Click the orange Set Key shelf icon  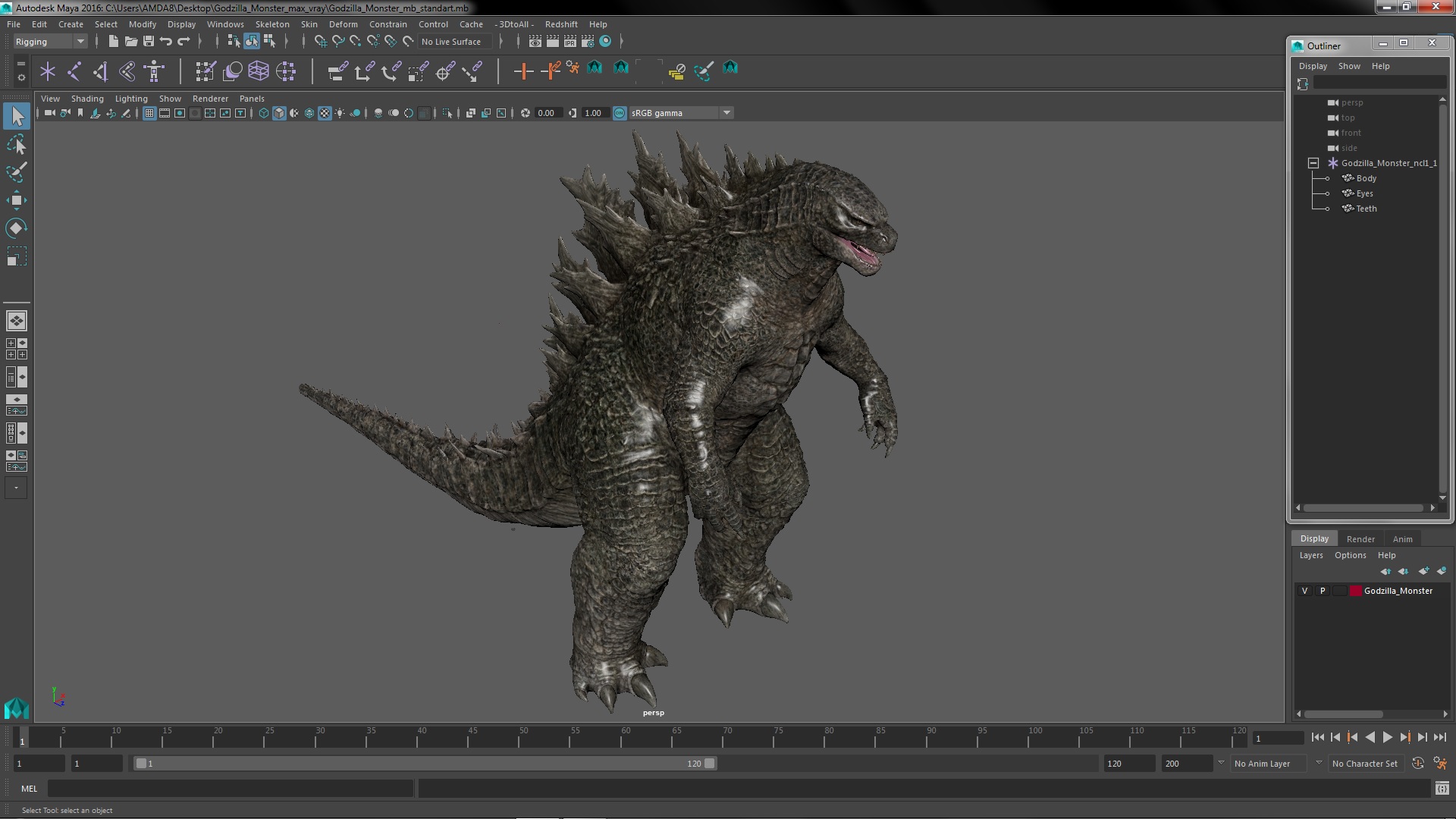click(x=523, y=71)
